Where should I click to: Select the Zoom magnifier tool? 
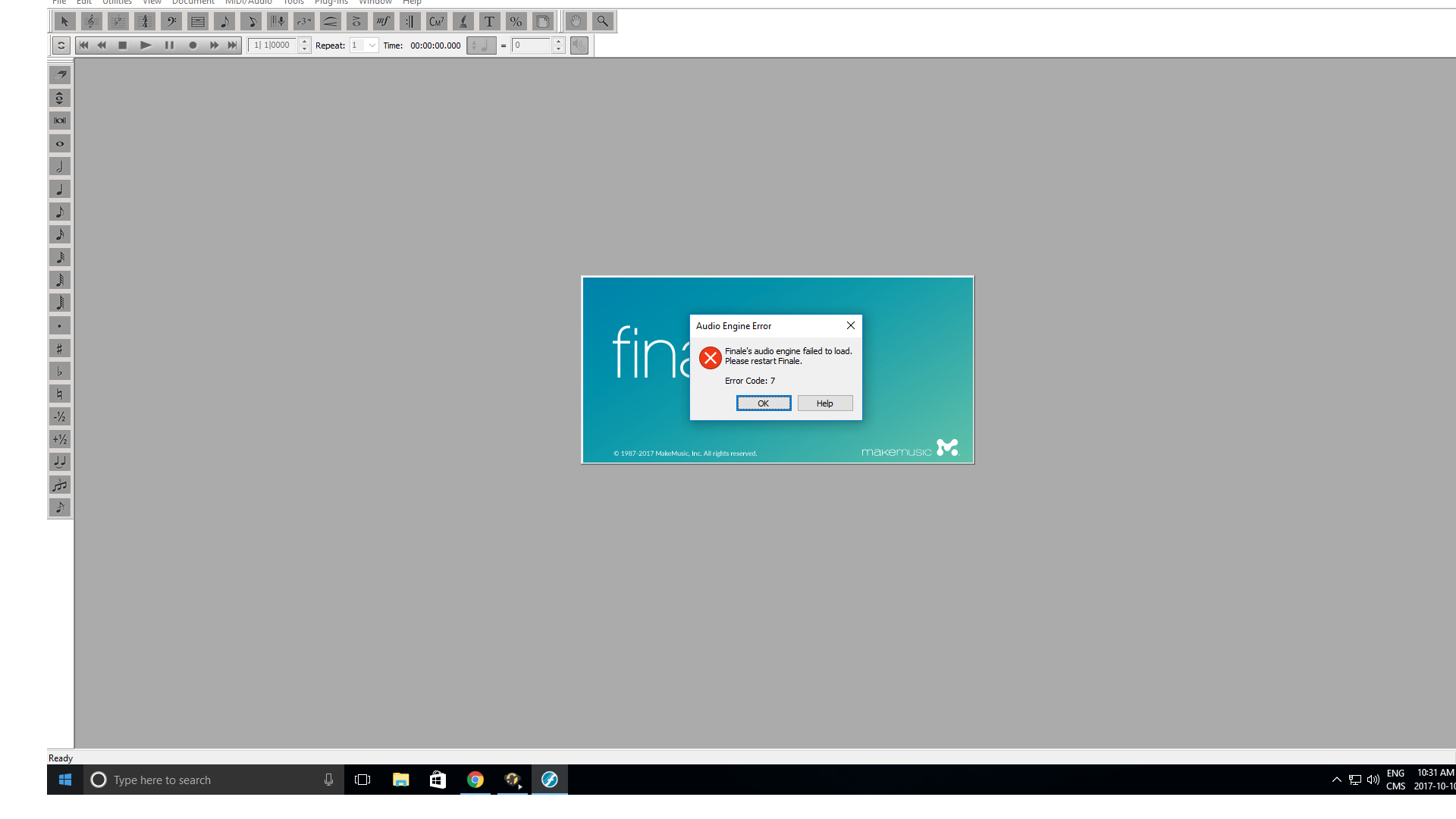(602, 21)
